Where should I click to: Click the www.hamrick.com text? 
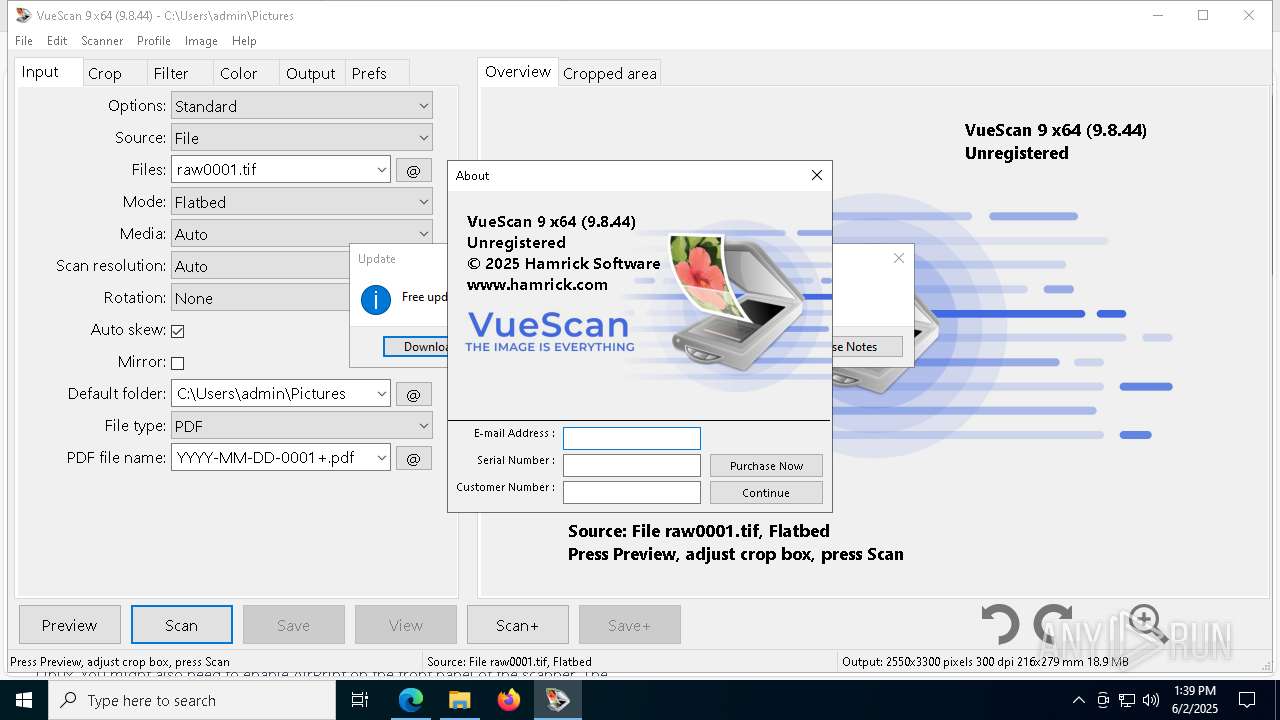pyautogui.click(x=537, y=284)
